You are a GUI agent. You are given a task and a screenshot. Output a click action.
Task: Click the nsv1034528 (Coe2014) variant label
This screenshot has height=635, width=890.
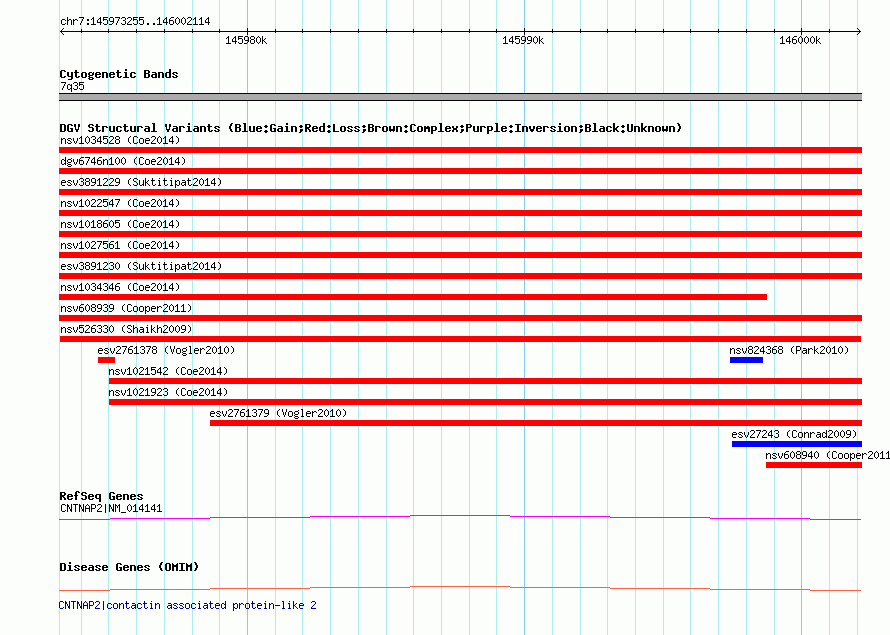pos(120,140)
